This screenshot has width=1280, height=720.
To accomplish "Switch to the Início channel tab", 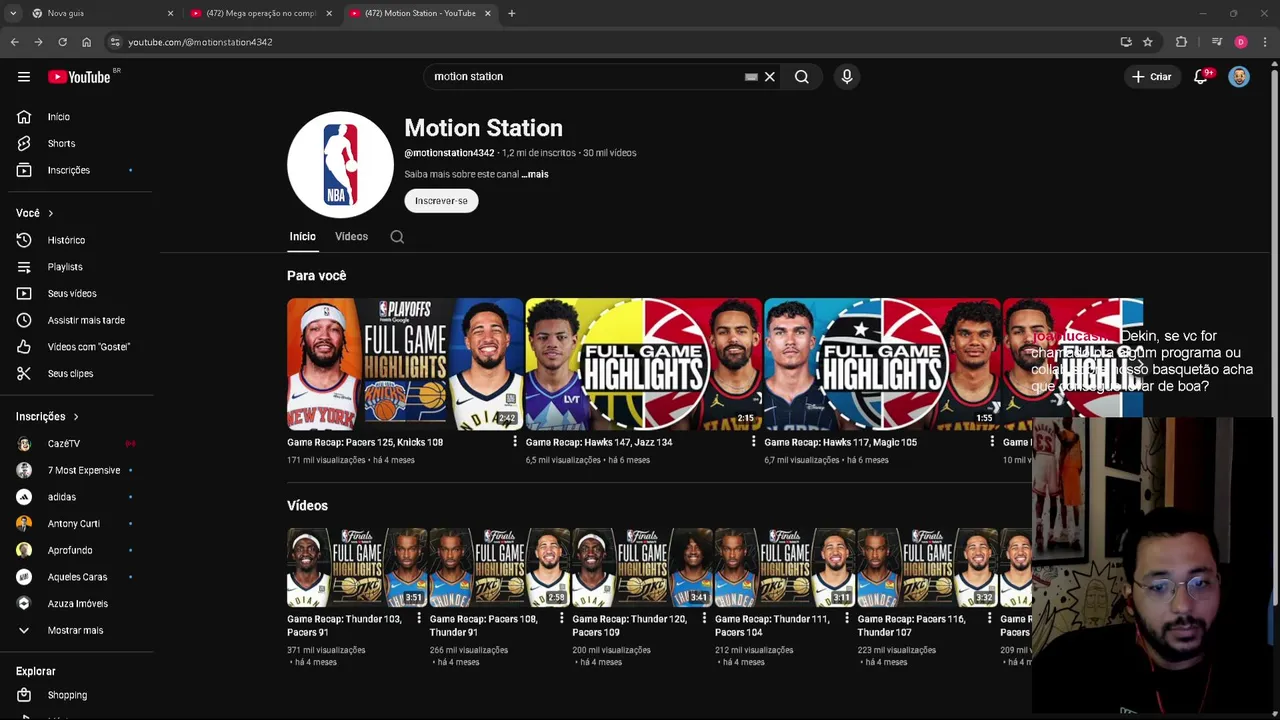I will [302, 237].
